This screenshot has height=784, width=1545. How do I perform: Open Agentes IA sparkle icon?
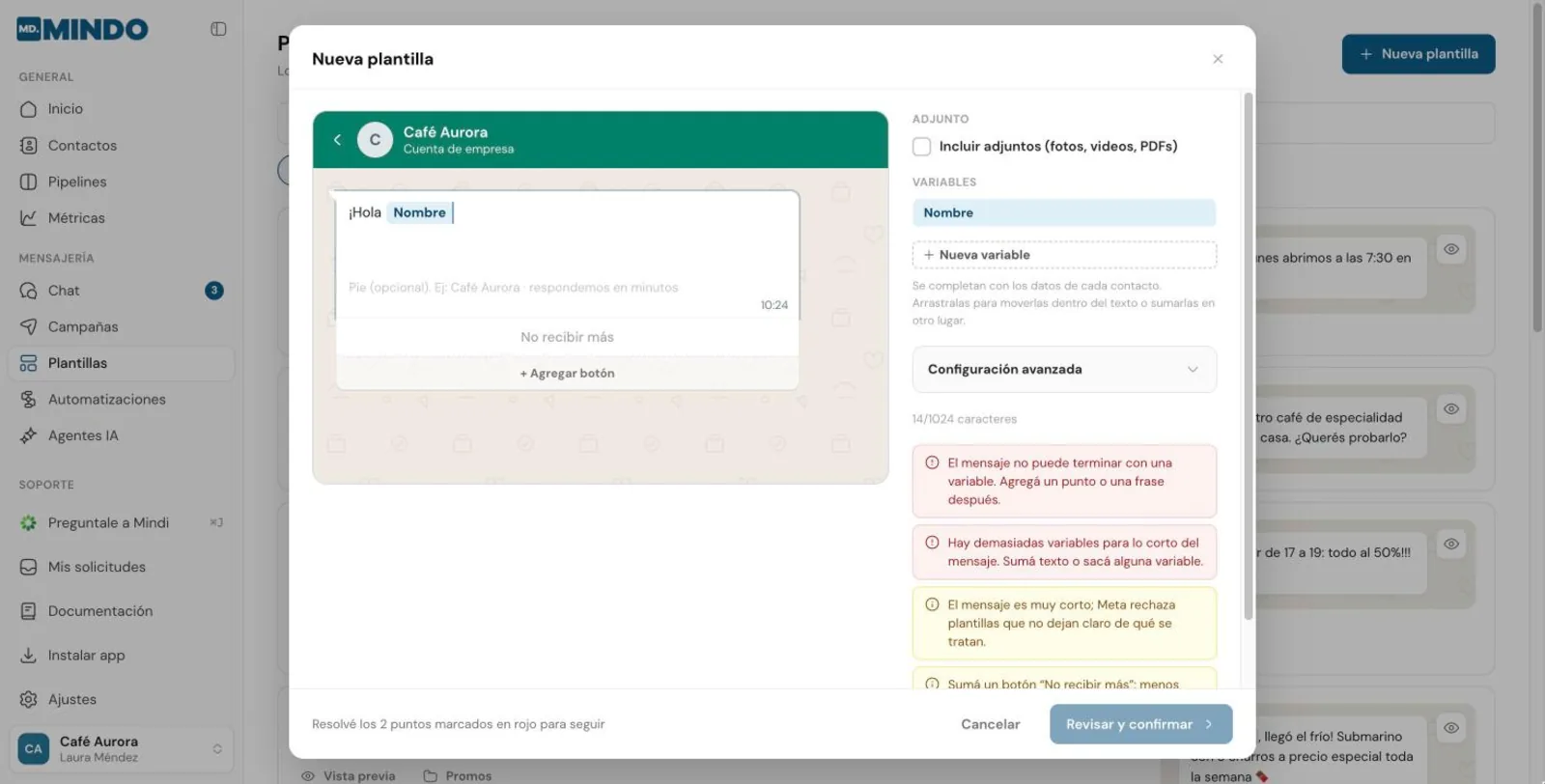point(29,435)
